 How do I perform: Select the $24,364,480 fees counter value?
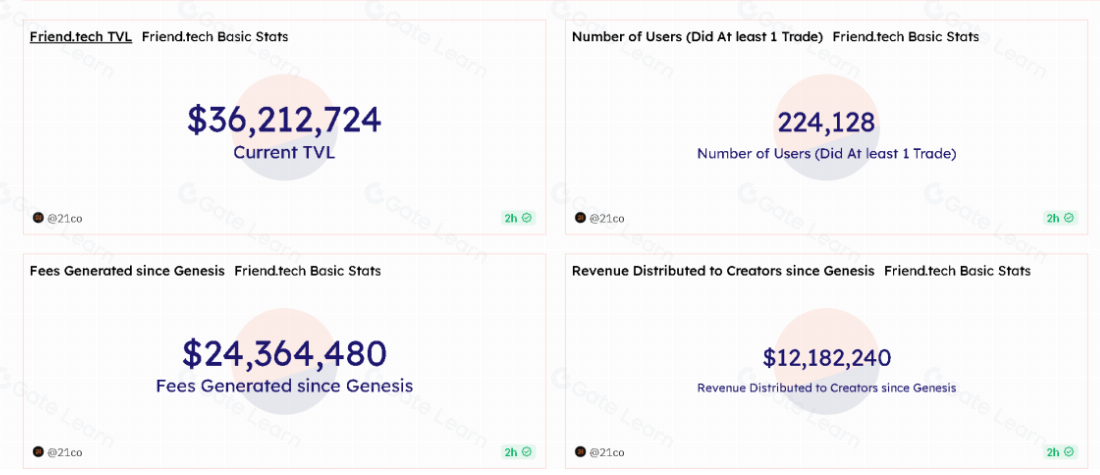coord(284,354)
